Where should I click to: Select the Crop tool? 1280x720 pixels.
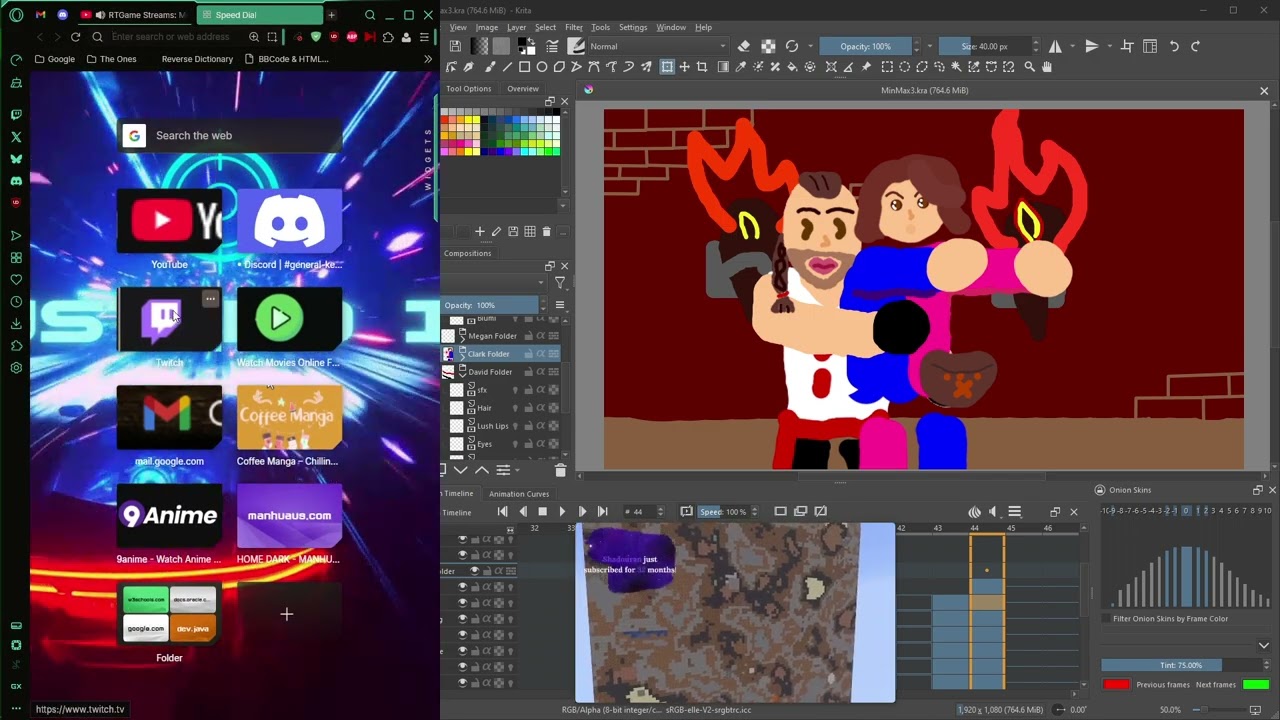pos(702,67)
